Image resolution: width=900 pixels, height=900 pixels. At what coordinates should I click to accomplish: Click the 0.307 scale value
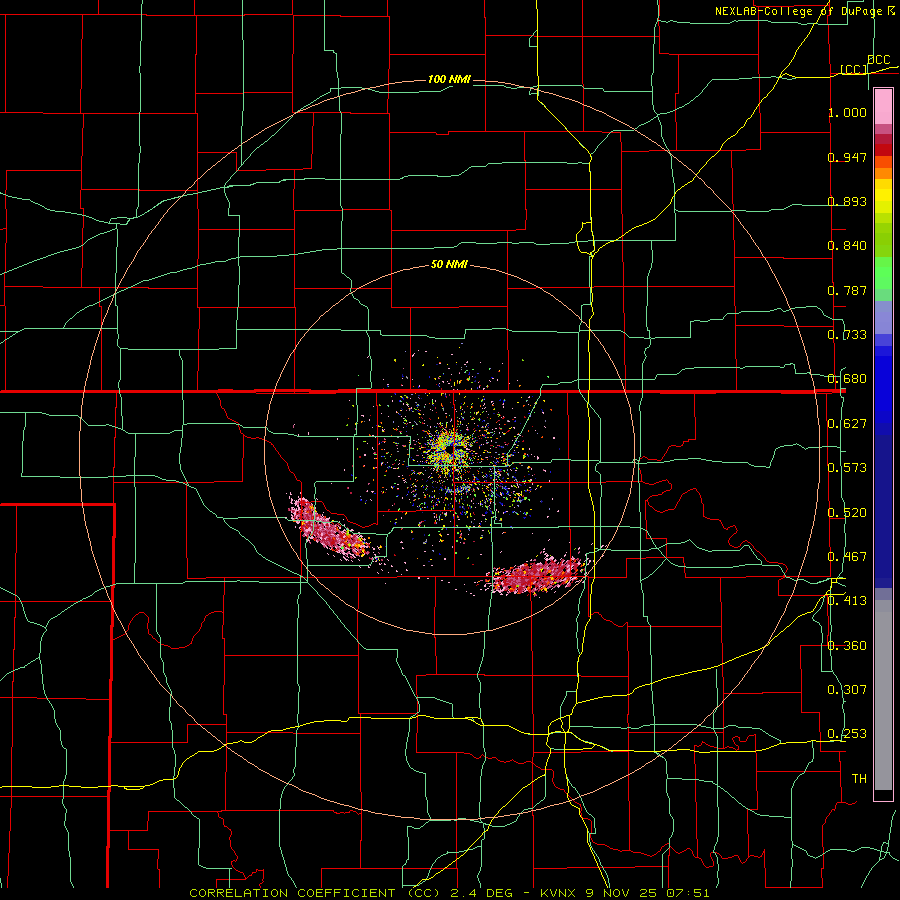point(847,690)
